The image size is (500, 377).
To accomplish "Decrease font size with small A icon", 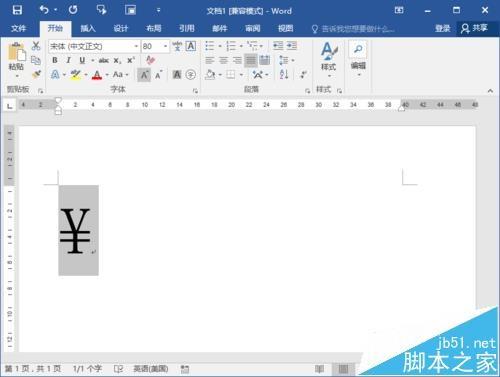I will pos(158,75).
